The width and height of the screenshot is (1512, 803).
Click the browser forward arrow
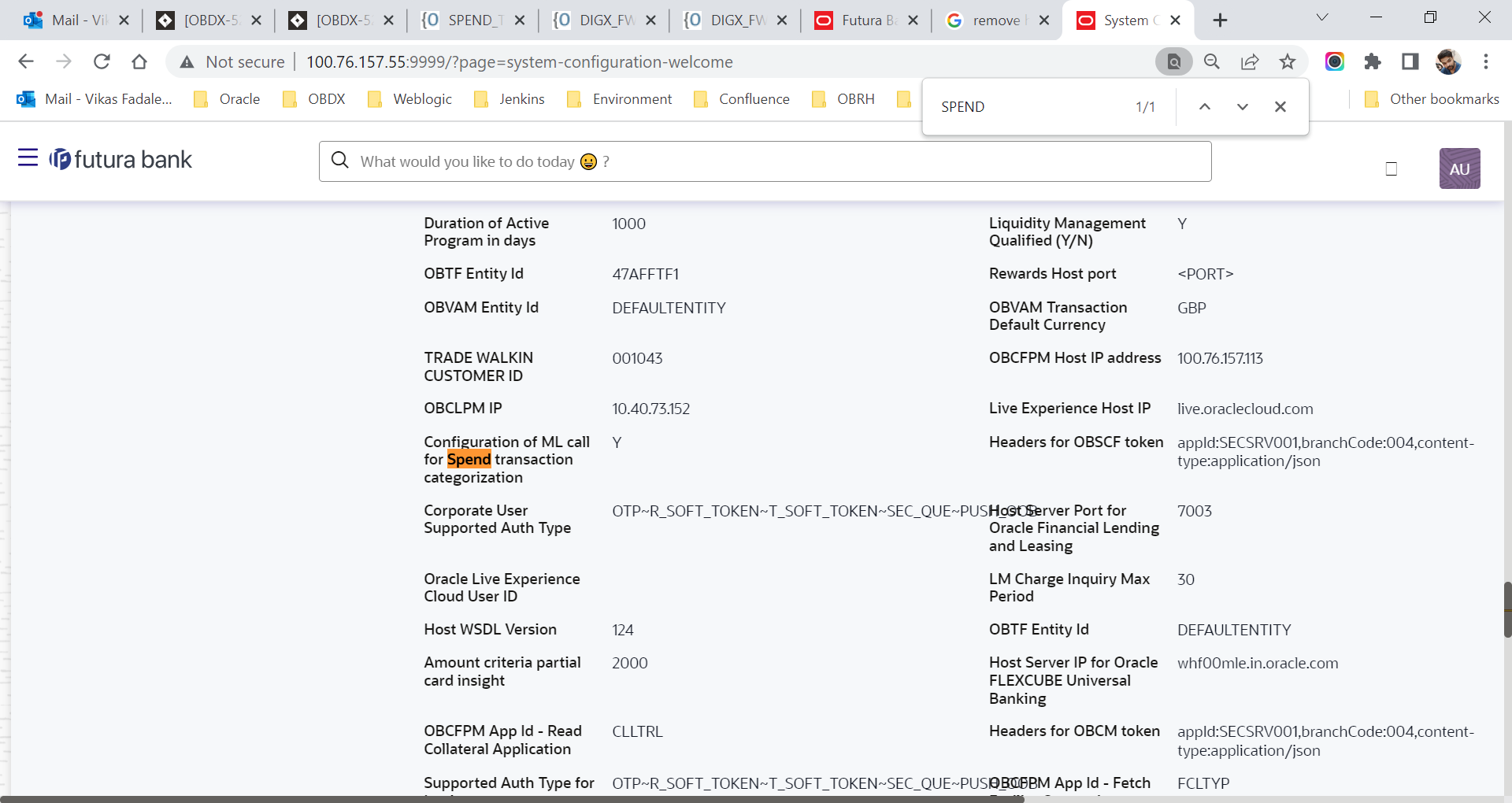pos(64,61)
